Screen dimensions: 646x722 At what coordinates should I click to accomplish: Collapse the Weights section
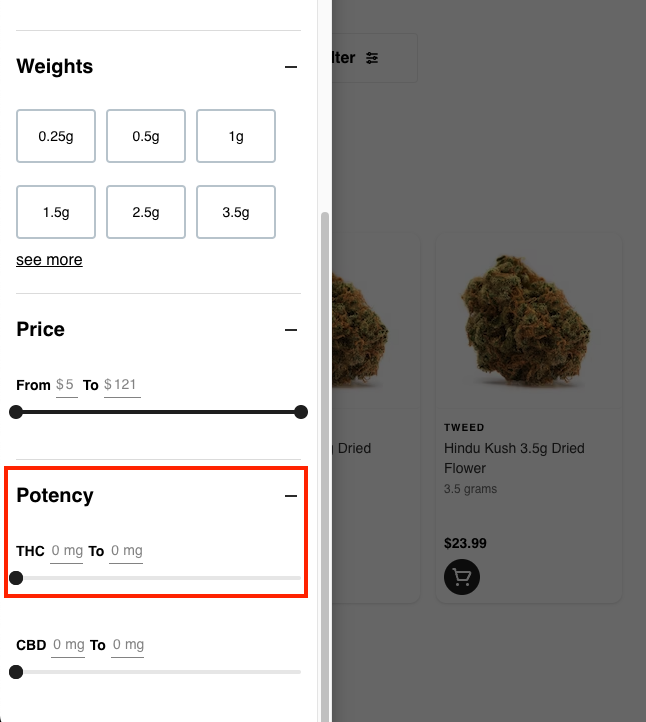291,67
